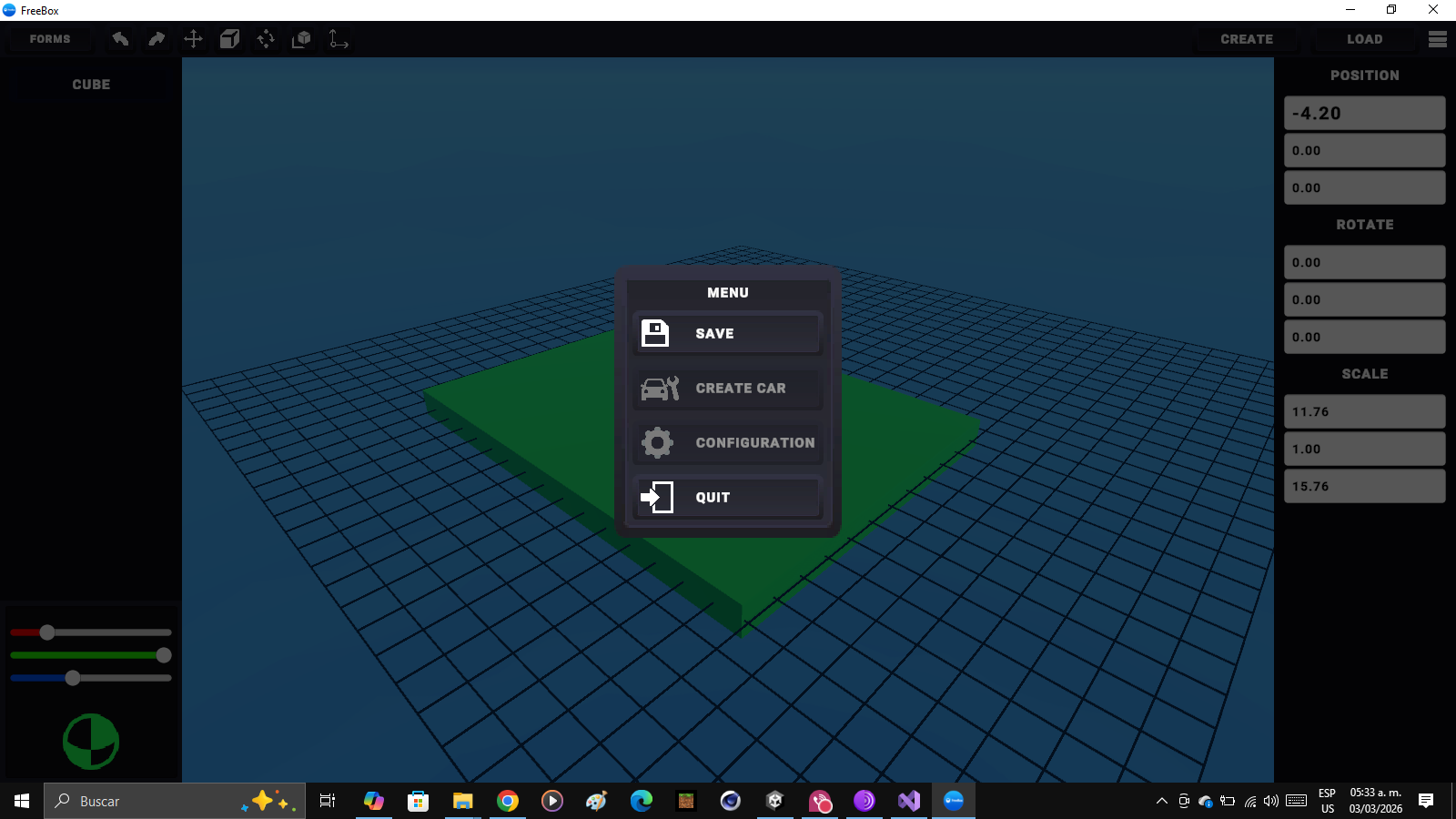The height and width of the screenshot is (819, 1456).
Task: Open Microsoft Edge from the taskbar
Action: 642,801
